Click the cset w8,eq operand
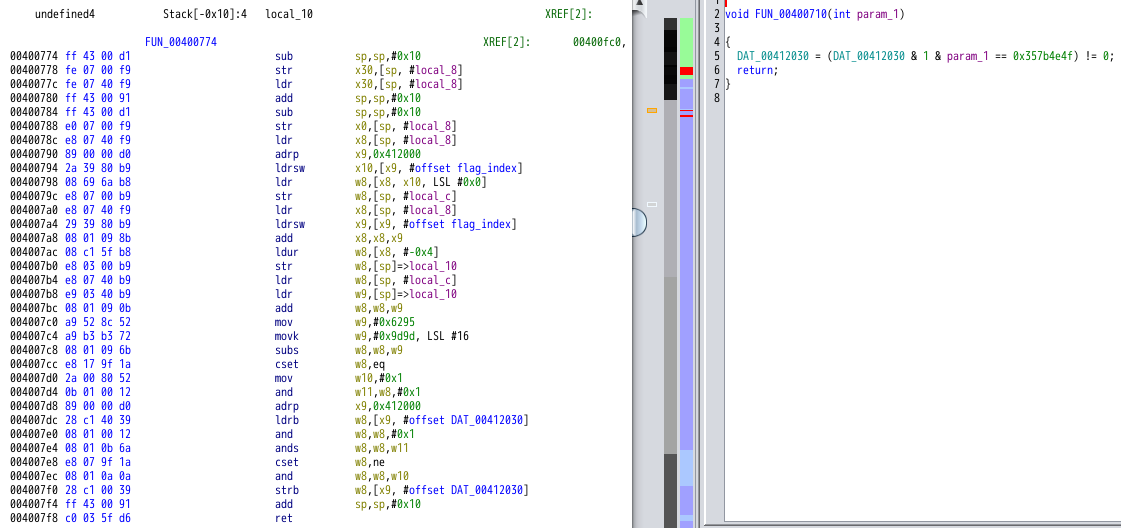1121x528 pixels. tap(372, 364)
